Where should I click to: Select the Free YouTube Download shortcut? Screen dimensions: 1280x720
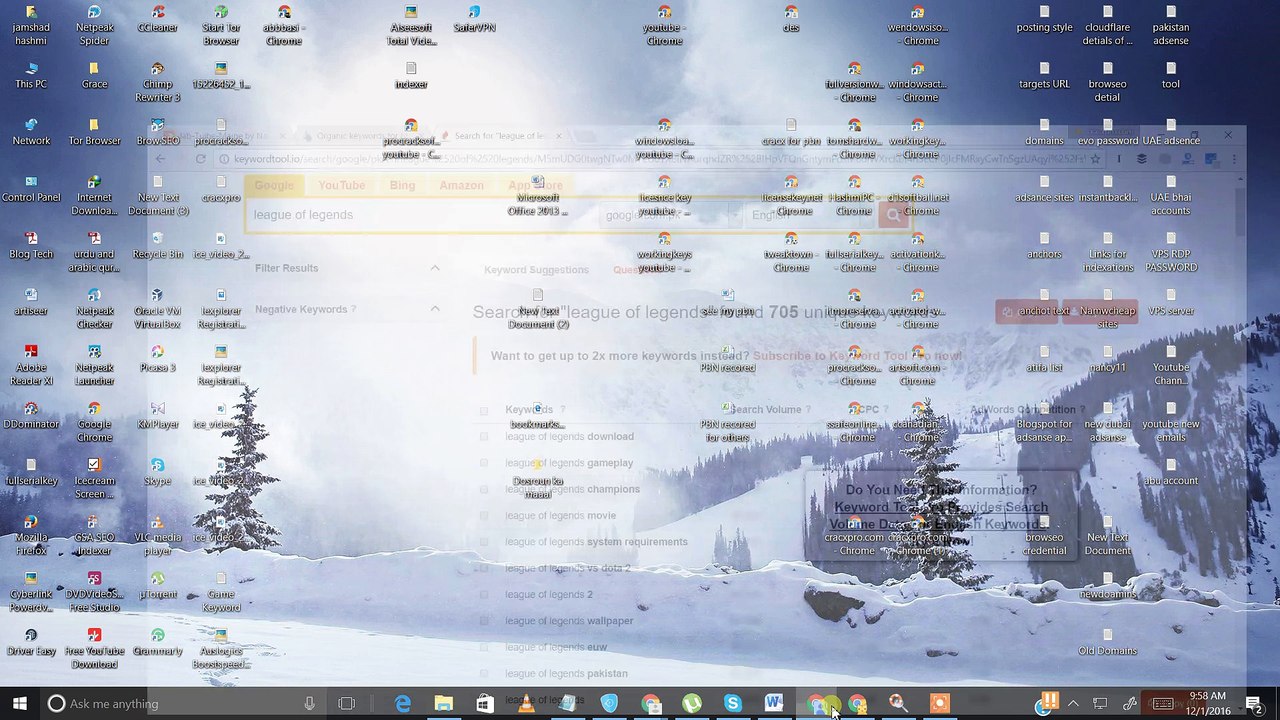95,650
